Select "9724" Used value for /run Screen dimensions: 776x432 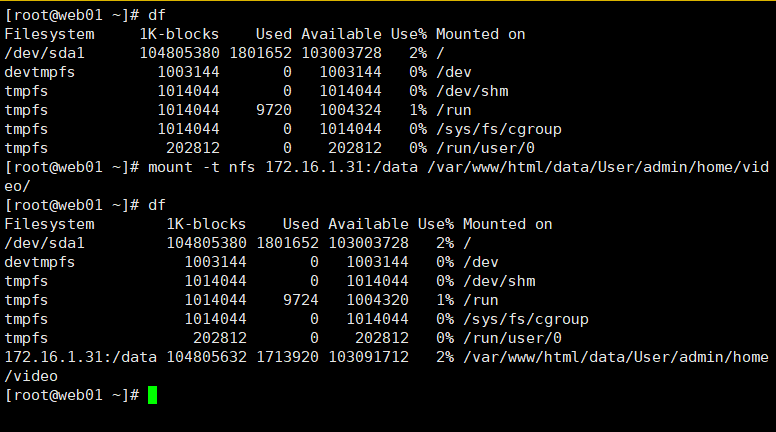click(x=300, y=300)
